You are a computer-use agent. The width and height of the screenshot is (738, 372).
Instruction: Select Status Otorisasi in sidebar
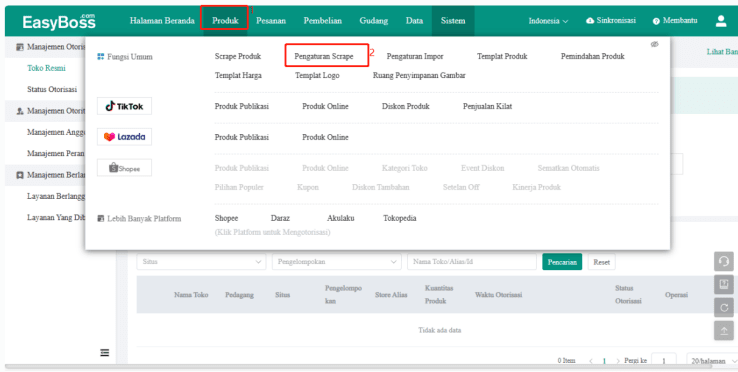(52, 89)
